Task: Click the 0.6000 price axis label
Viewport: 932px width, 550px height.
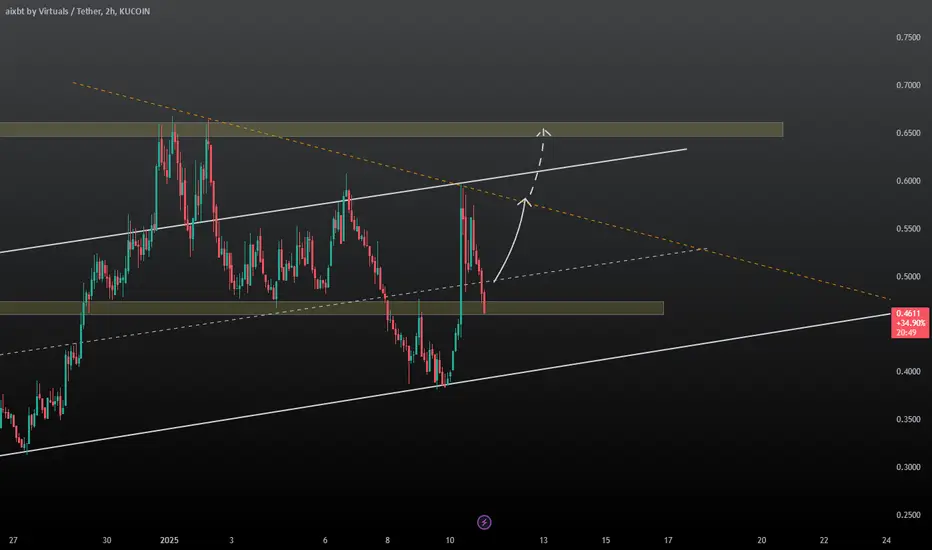Action: pos(908,181)
